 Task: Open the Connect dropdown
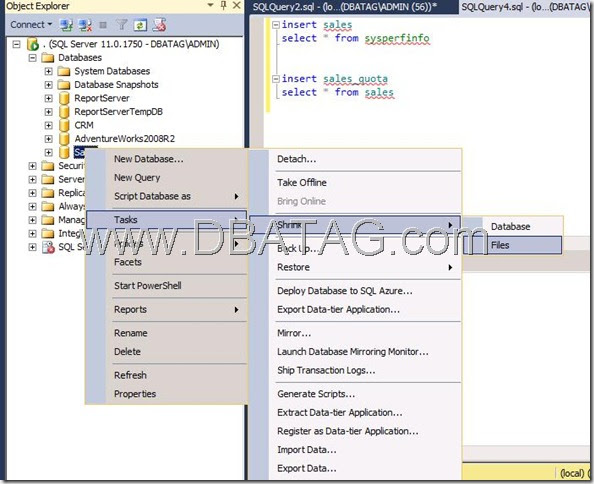click(x=31, y=25)
